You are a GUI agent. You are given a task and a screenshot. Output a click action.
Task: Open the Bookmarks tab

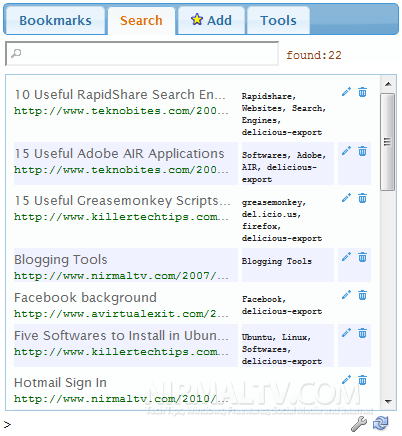(55, 21)
